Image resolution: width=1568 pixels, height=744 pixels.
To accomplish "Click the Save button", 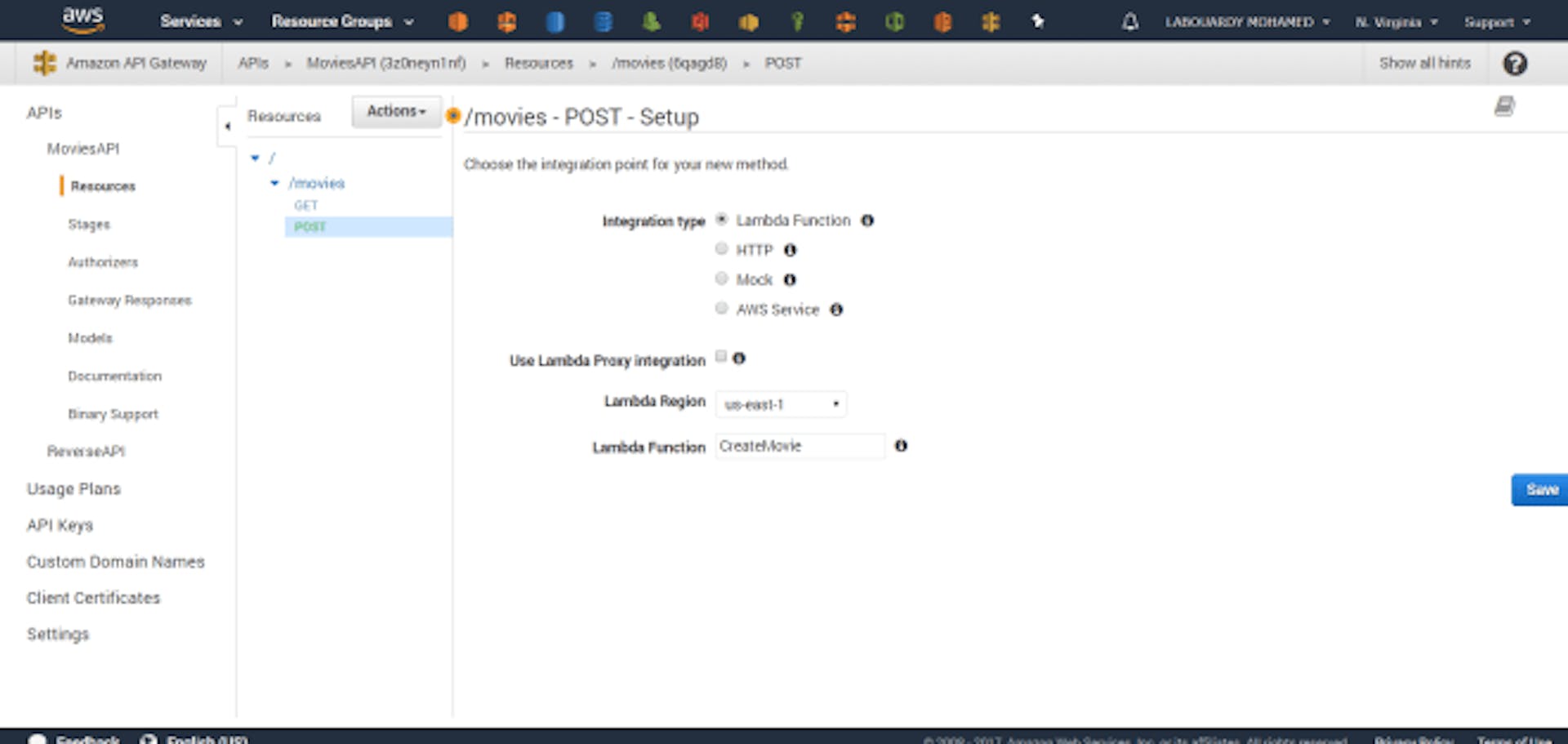I will 1540,489.
